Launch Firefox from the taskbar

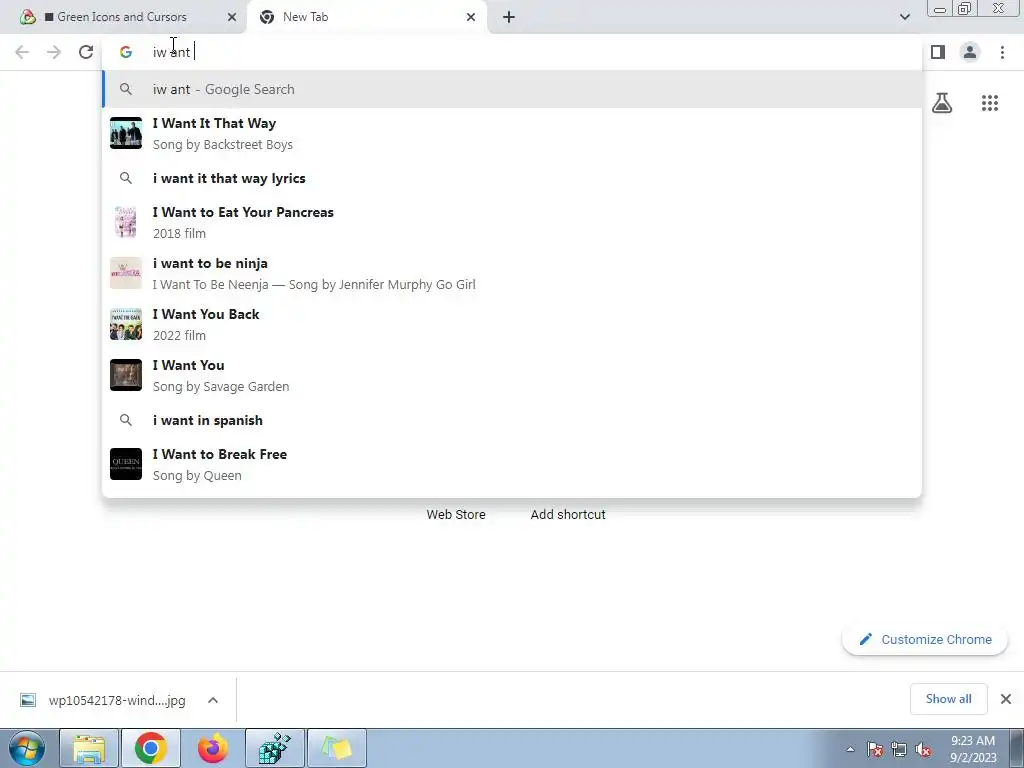coord(213,748)
